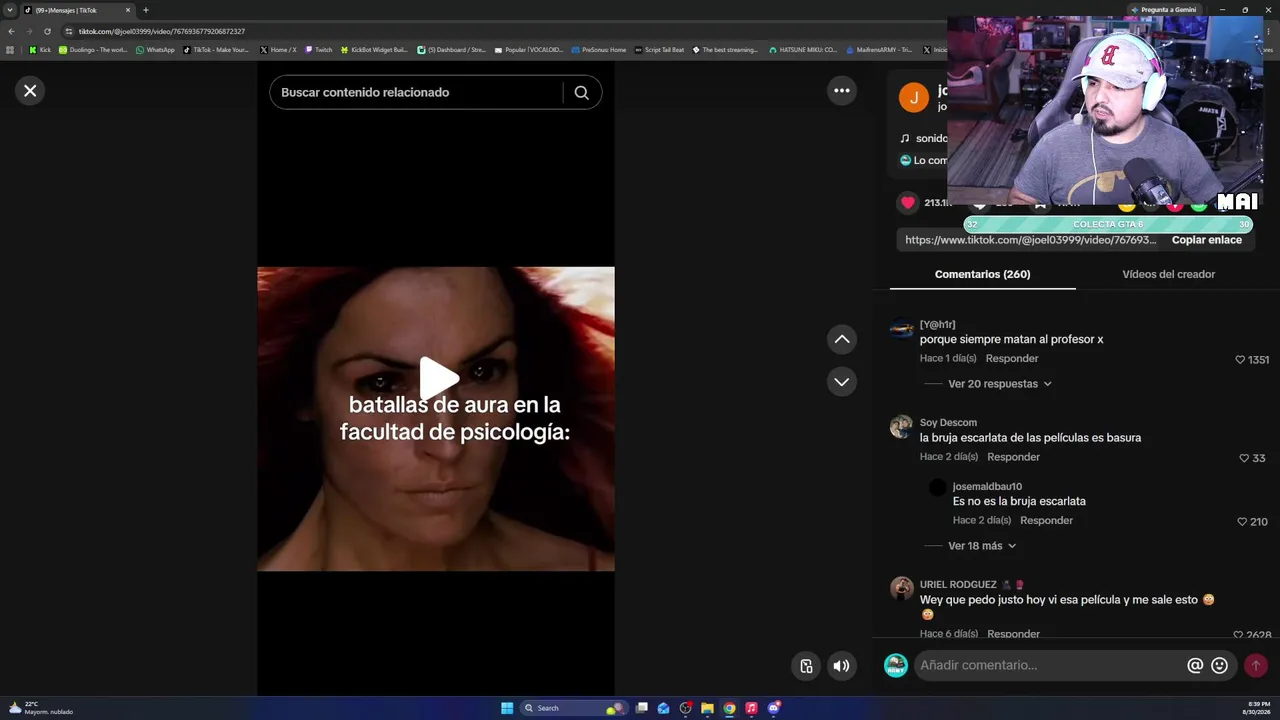Expand Ver 18 más replies
This screenshot has height=720, width=1280.
[x=981, y=546]
